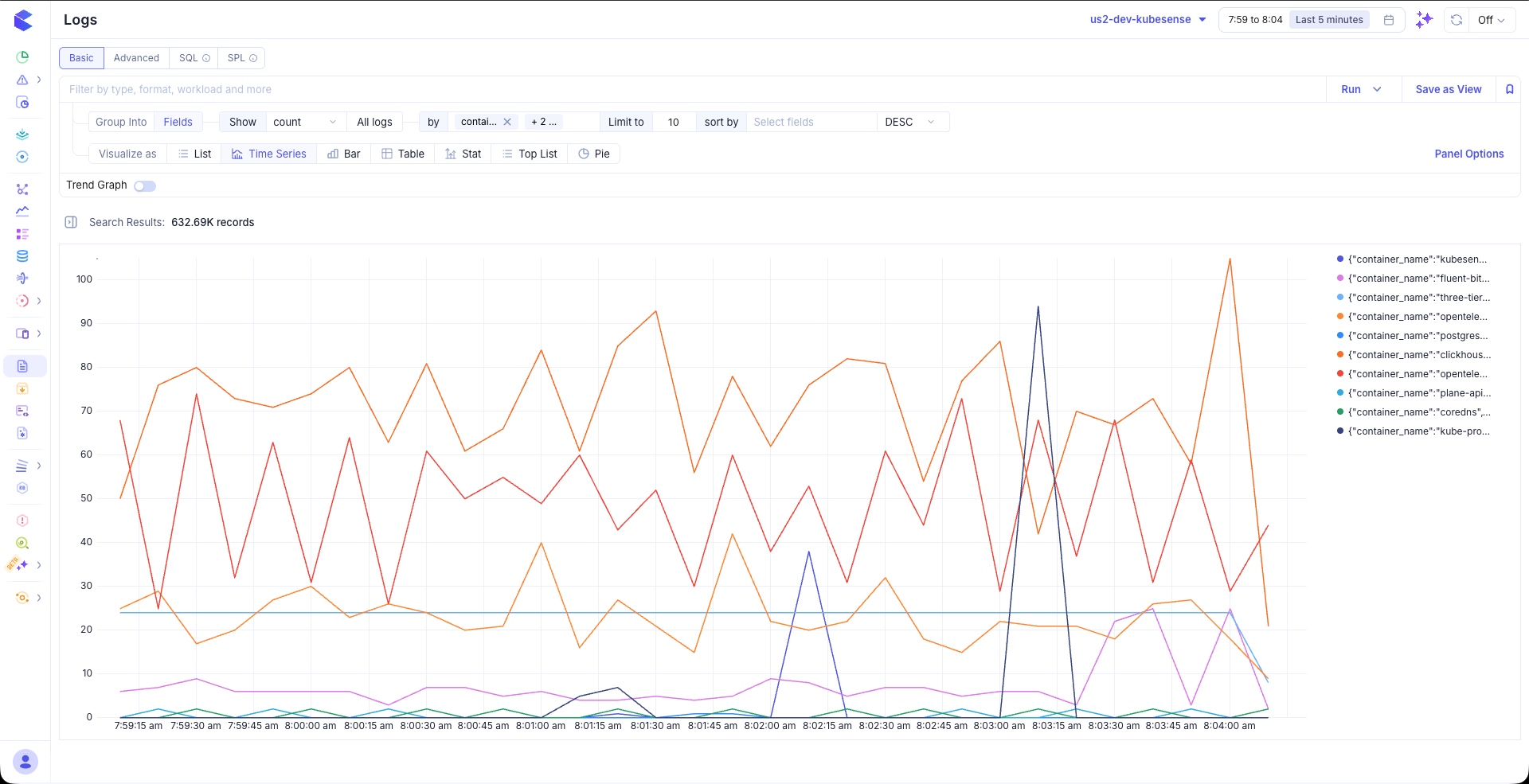This screenshot has width=1529, height=784.
Task: Click Save as View
Action: coord(1448,89)
